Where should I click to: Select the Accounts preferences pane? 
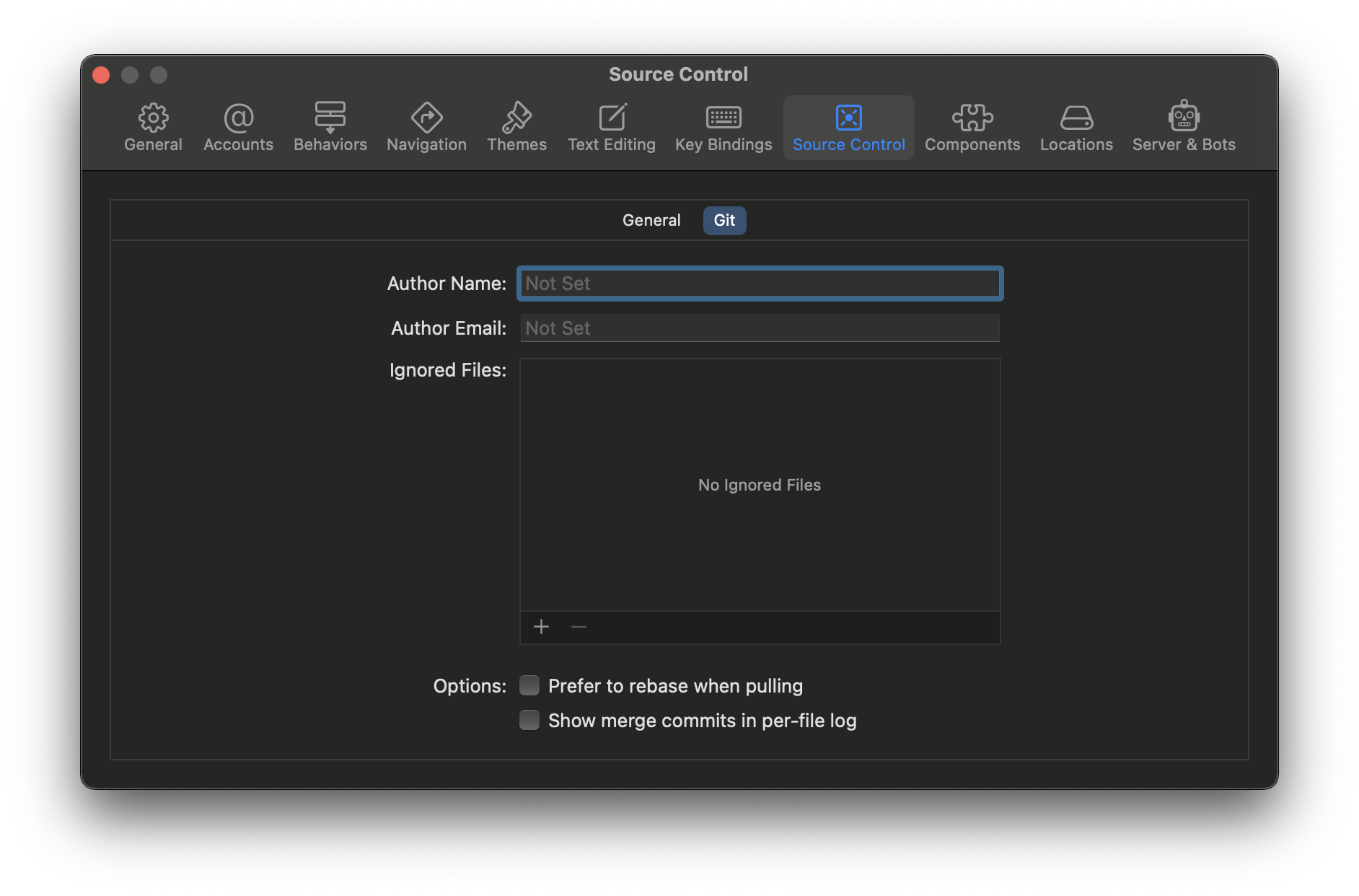[x=238, y=127]
